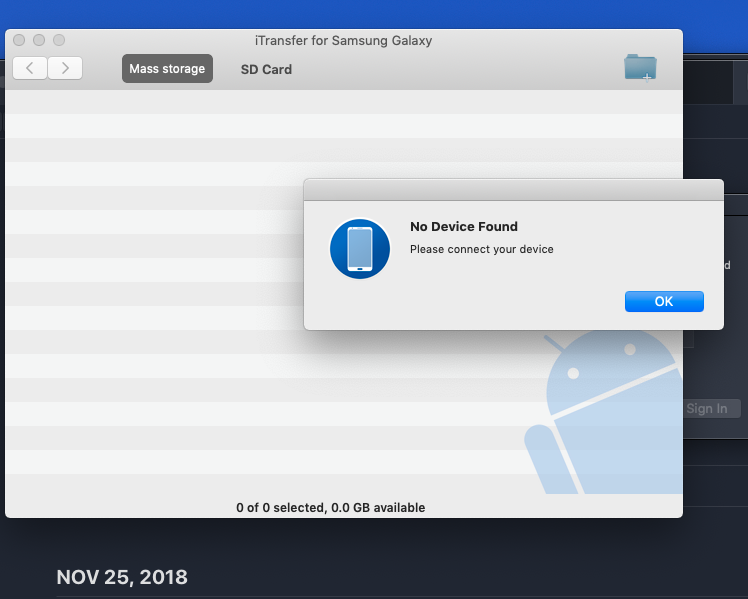Click the first empty row in file list
The image size is (748, 599).
(343, 102)
